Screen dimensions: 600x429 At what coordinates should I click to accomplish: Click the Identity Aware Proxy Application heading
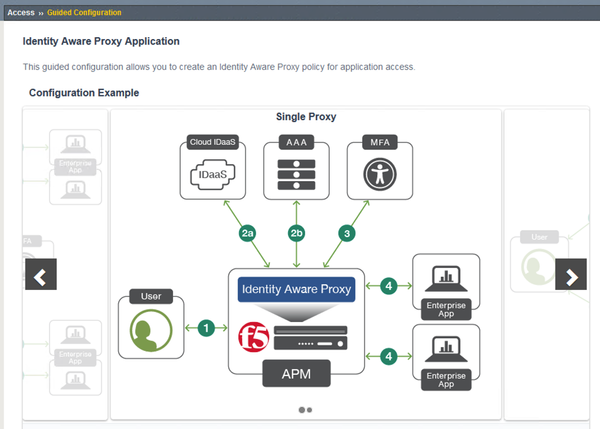click(x=101, y=41)
